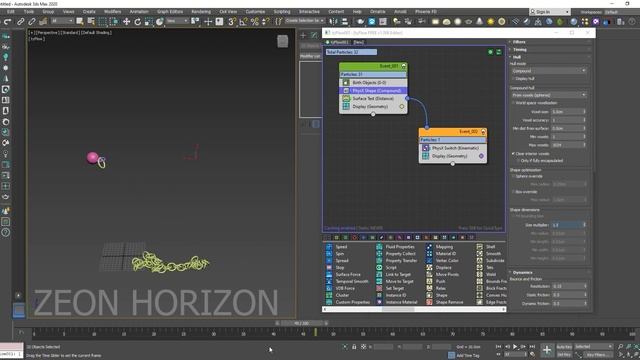Viewport: 640px width, 360px height.
Task: Choose the Script operator icon
Action: [x=379, y=268]
